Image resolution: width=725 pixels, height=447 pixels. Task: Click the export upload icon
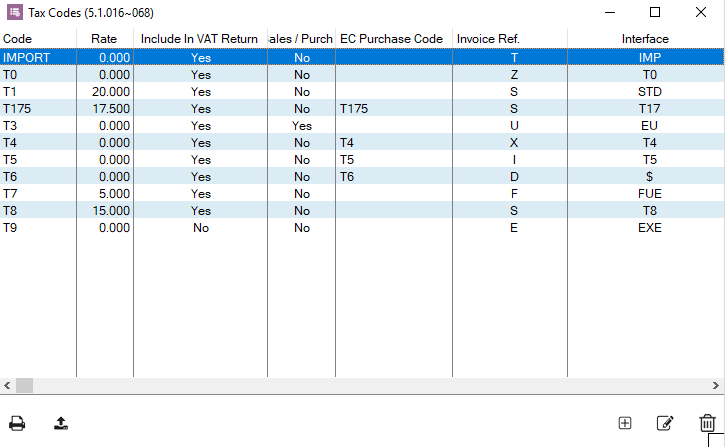click(61, 423)
